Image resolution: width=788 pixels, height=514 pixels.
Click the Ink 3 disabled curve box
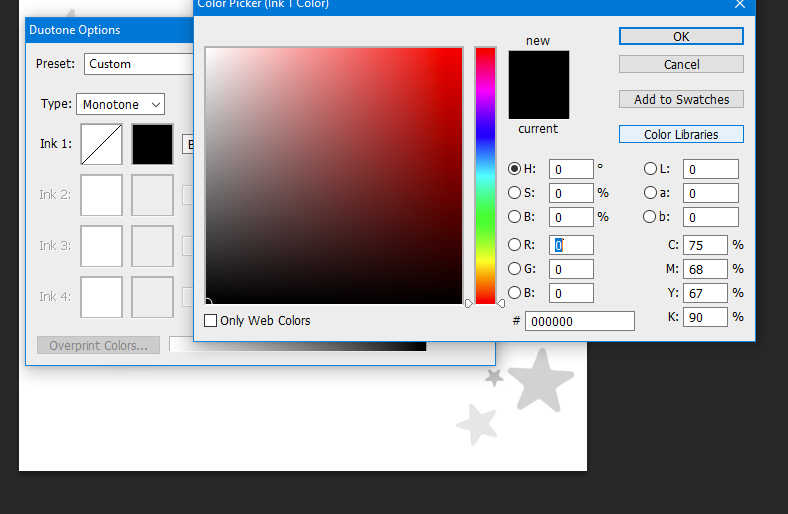click(x=102, y=246)
